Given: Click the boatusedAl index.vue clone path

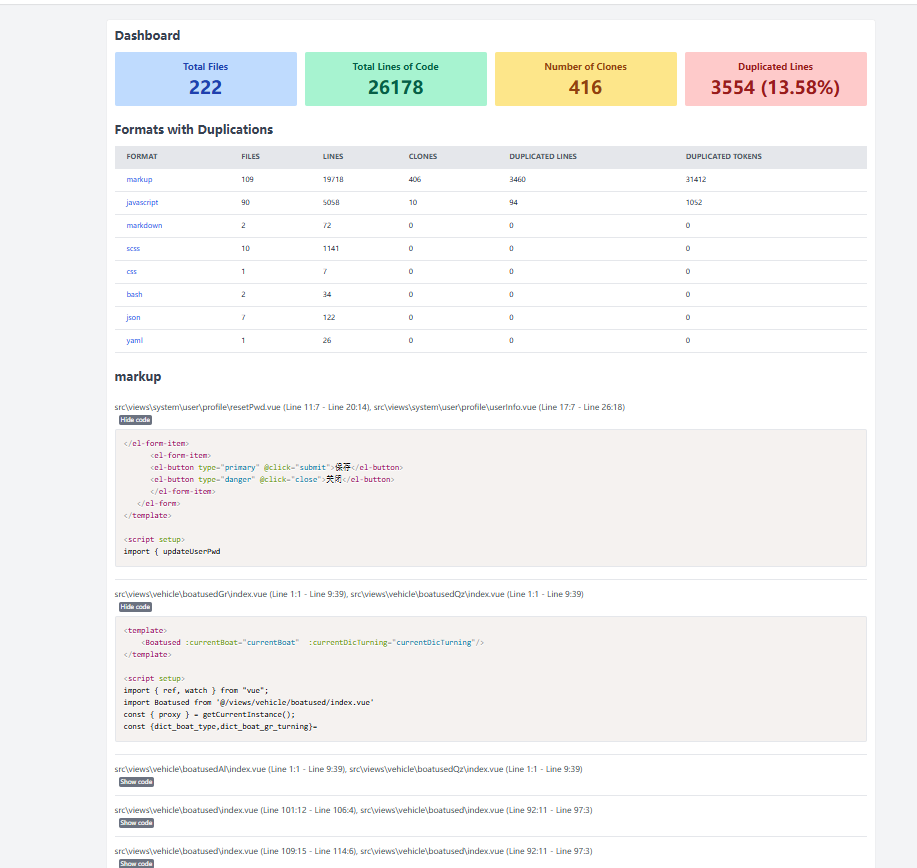Looking at the screenshot, I should coord(349,769).
